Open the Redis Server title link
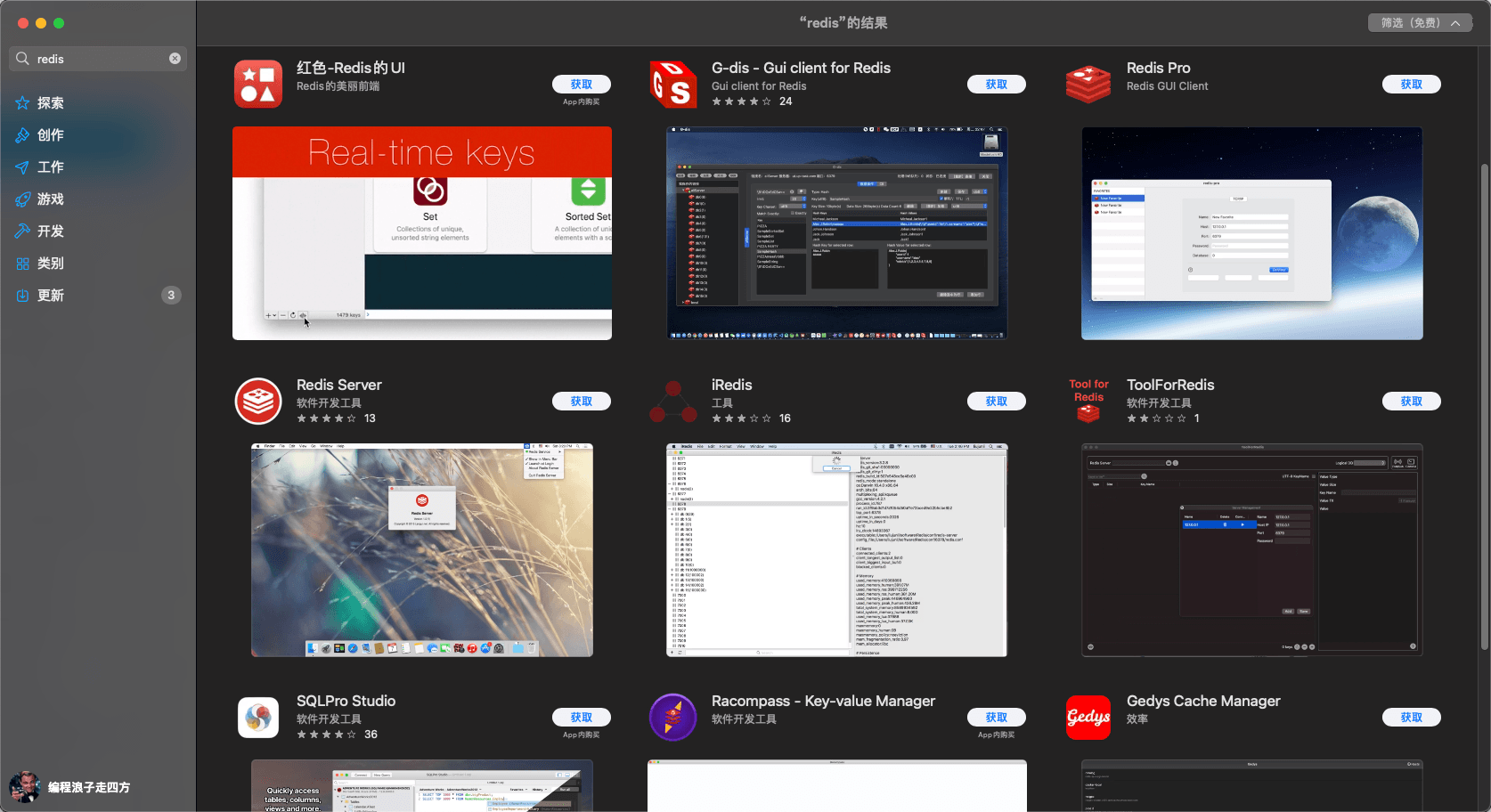Screen dimensions: 1491x812 tap(338, 385)
